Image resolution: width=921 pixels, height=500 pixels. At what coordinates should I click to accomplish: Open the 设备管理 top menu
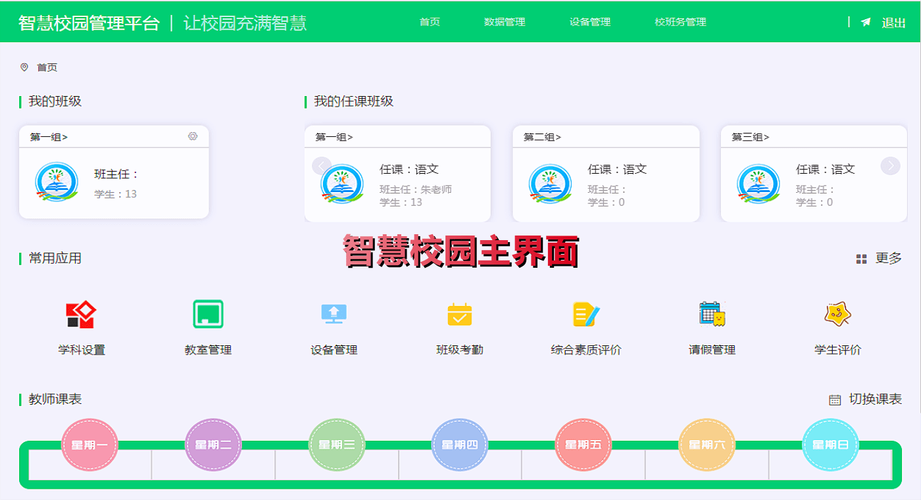590,22
